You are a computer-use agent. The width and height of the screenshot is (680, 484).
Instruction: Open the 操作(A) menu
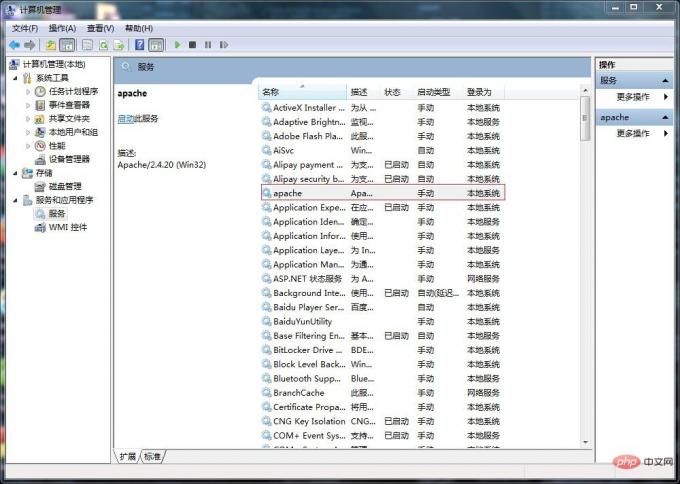click(x=62, y=28)
